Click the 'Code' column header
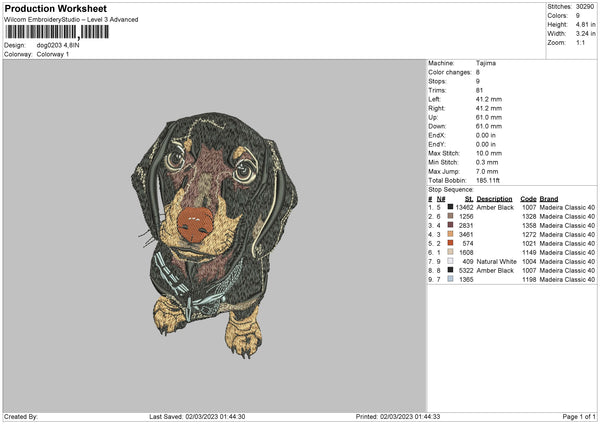The width and height of the screenshot is (600, 424). [x=528, y=199]
